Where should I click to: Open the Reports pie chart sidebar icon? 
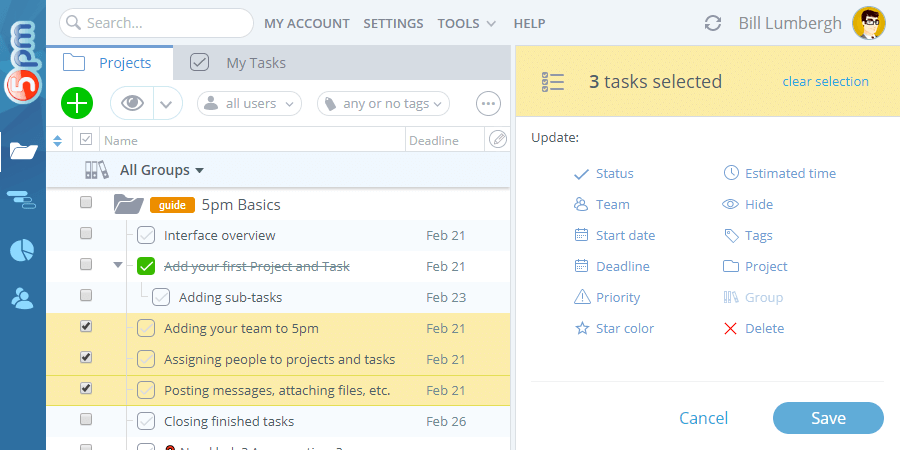[x=22, y=250]
